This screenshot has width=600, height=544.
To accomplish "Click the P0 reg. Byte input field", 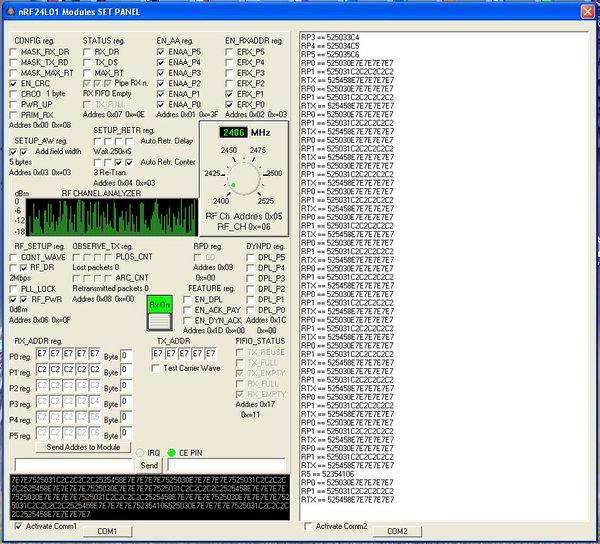I will tap(126, 356).
